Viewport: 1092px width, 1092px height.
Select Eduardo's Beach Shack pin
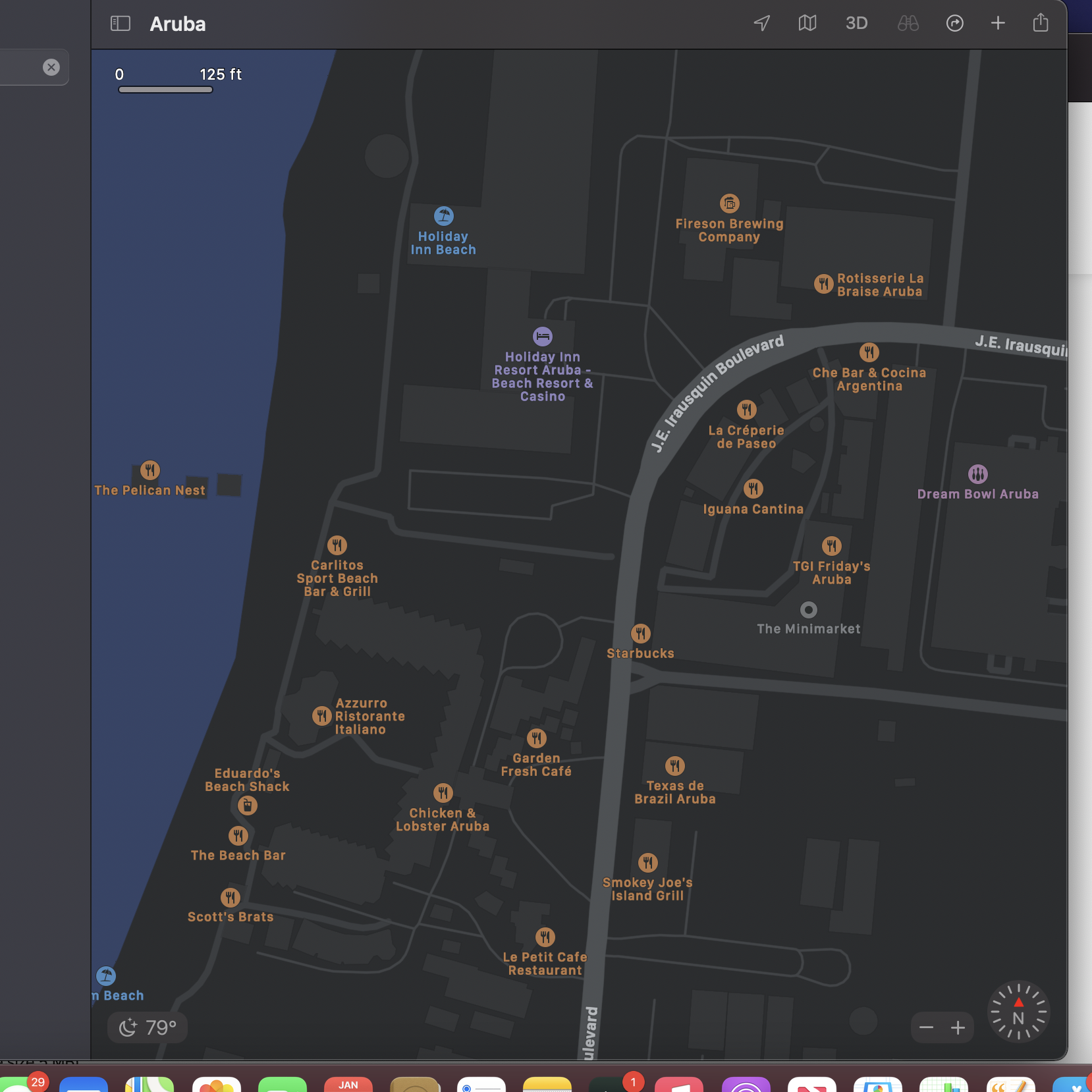click(248, 805)
